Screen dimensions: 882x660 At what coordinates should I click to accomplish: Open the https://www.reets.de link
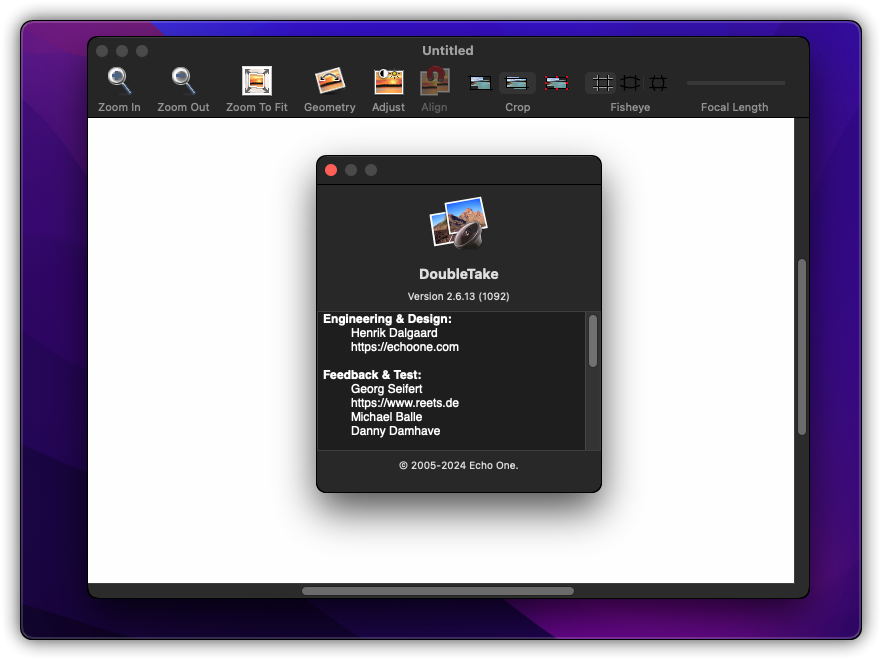(x=404, y=403)
